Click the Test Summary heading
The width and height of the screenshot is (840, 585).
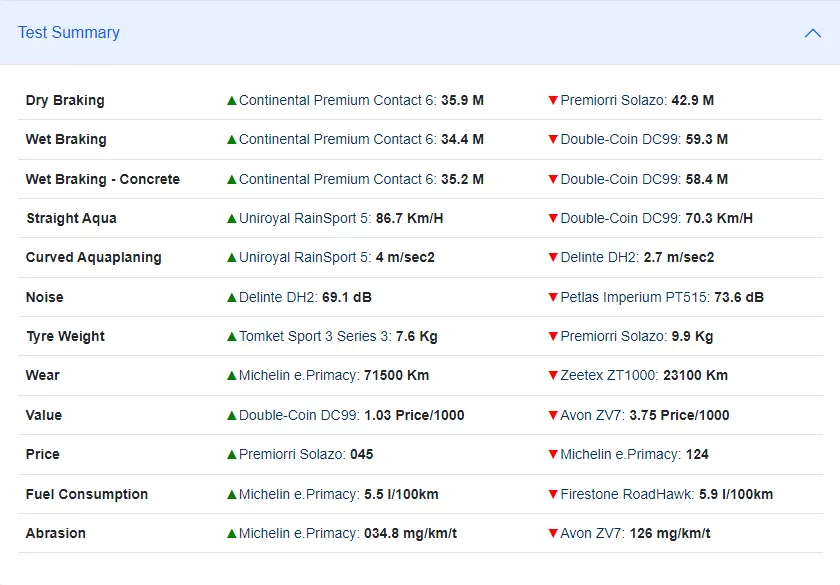point(69,32)
